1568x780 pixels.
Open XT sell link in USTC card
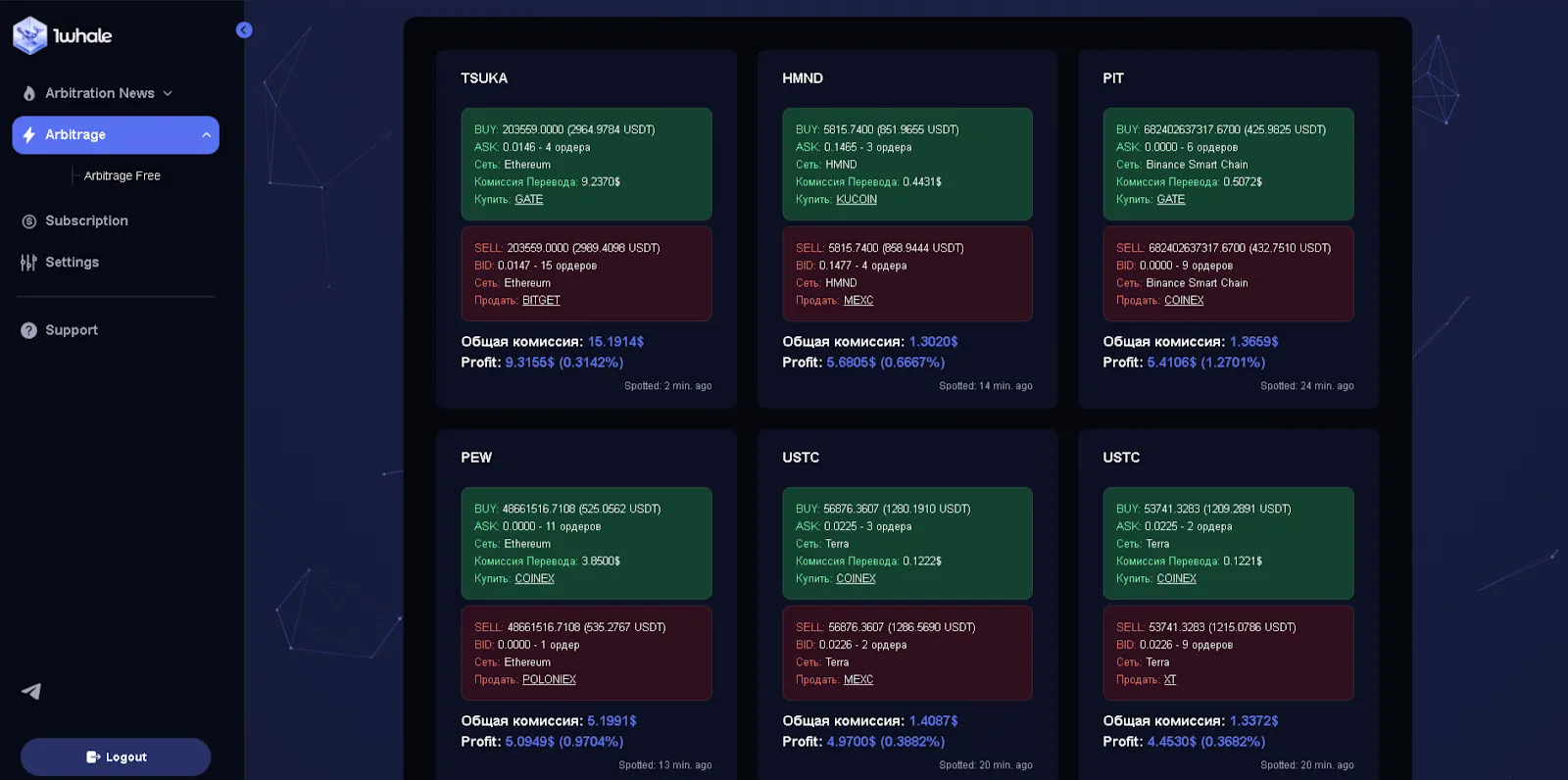1170,680
